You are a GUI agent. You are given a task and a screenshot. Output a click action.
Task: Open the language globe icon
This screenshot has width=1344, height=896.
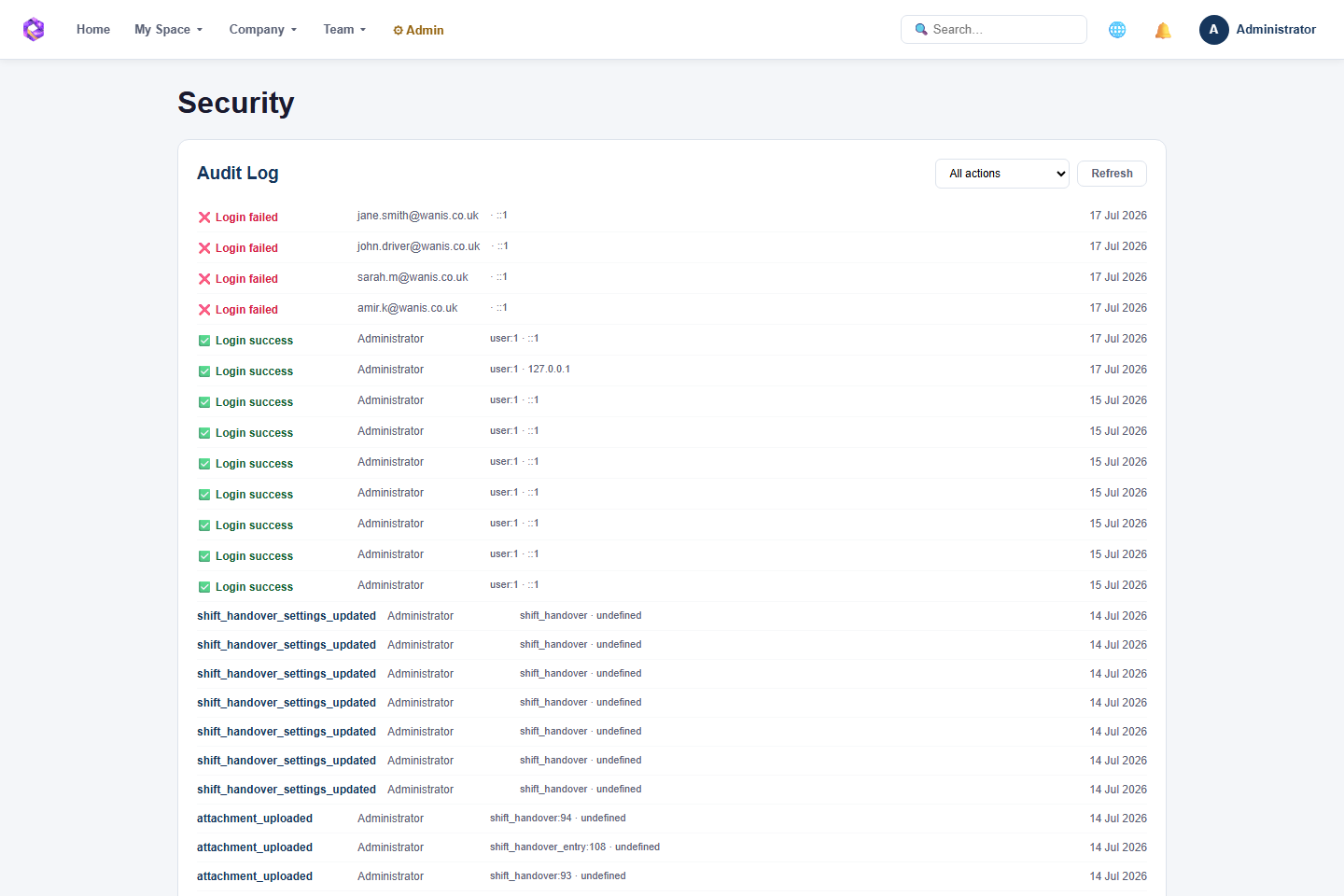pyautogui.click(x=1117, y=30)
